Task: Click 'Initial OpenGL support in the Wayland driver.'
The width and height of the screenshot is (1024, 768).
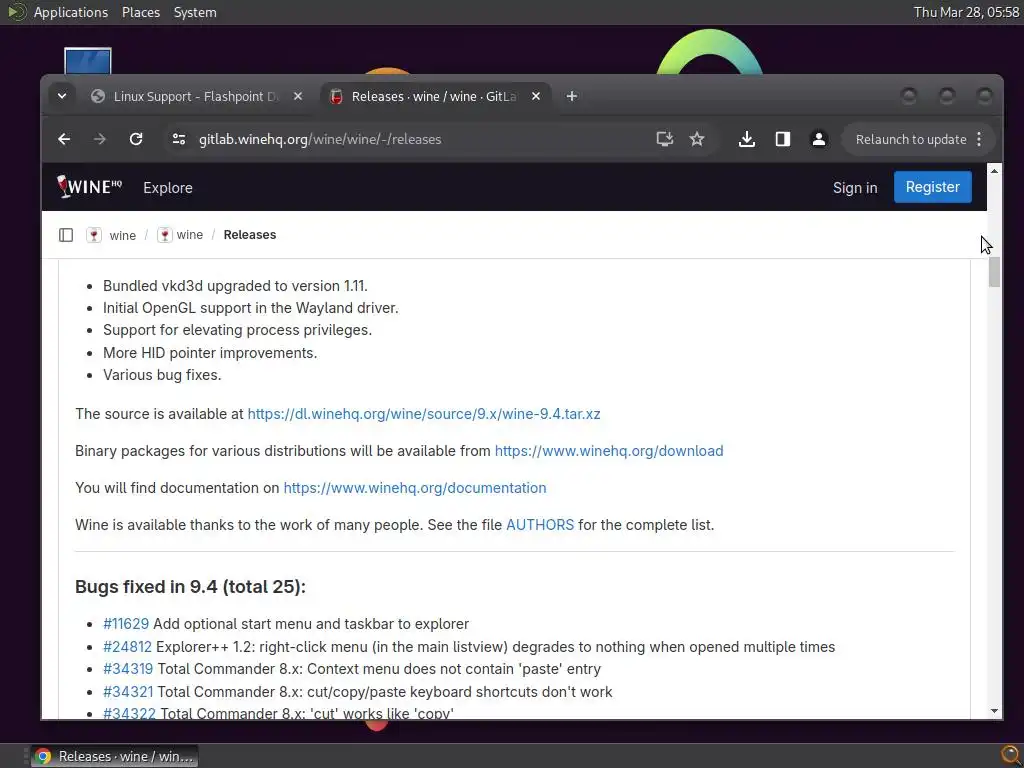Action: [x=251, y=308]
